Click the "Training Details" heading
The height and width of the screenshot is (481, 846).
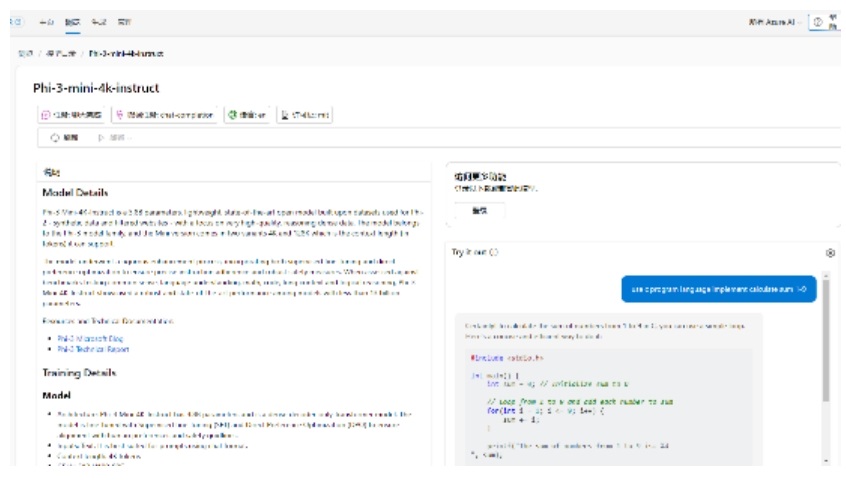[79, 372]
